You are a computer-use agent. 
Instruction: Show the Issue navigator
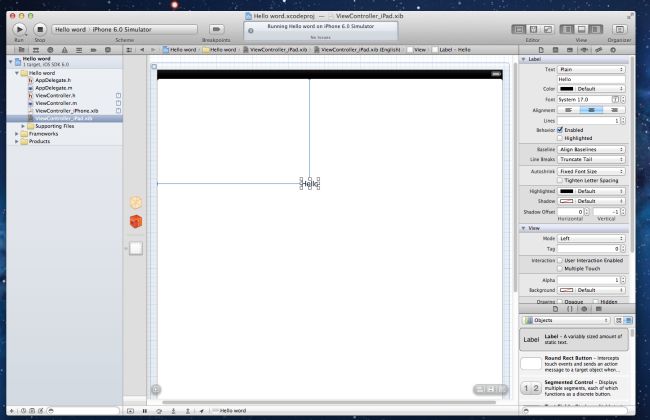coord(64,50)
